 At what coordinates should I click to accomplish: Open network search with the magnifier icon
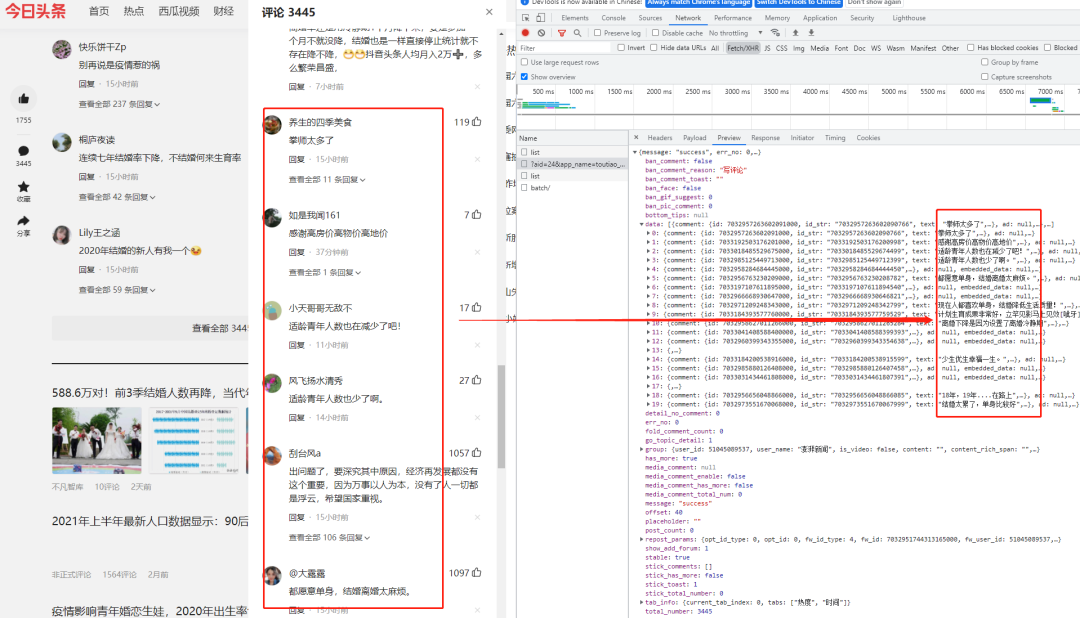click(577, 33)
